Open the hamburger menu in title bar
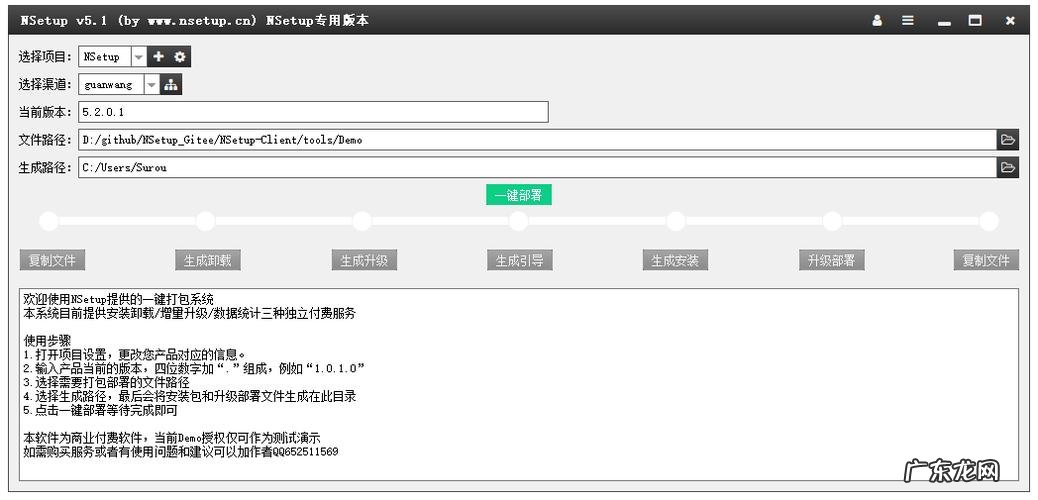The height and width of the screenshot is (500, 1038). (x=908, y=20)
